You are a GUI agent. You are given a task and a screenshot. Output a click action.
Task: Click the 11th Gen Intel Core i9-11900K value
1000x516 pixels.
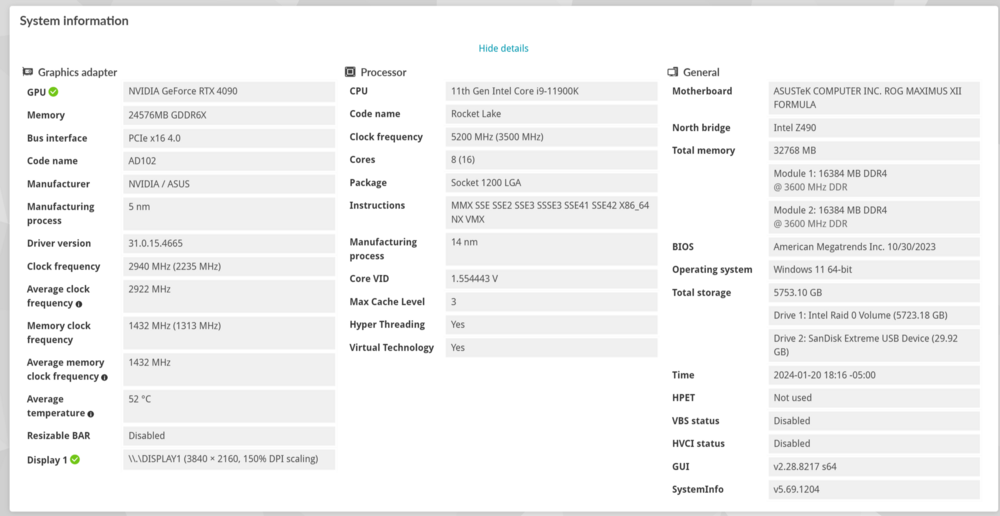pos(514,91)
